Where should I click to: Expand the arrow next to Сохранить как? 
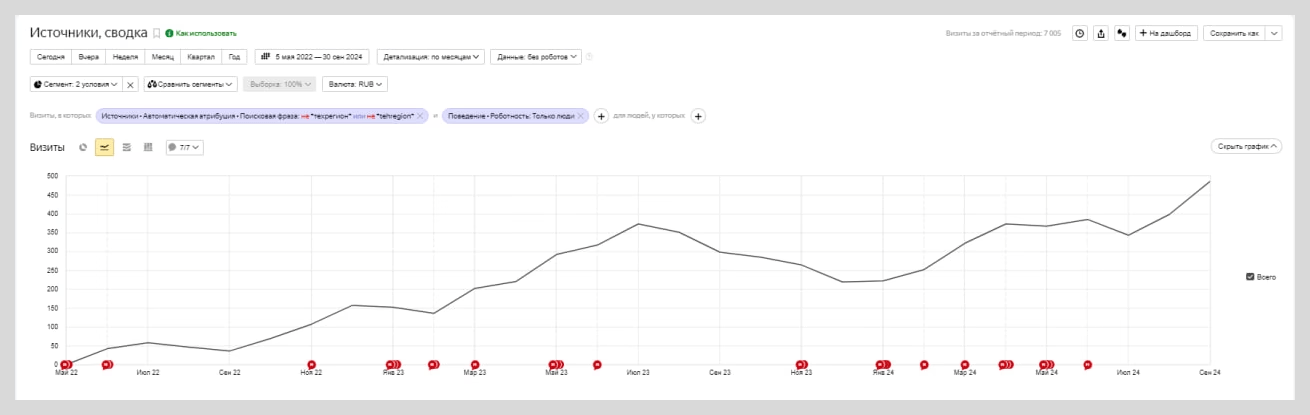tap(1273, 33)
